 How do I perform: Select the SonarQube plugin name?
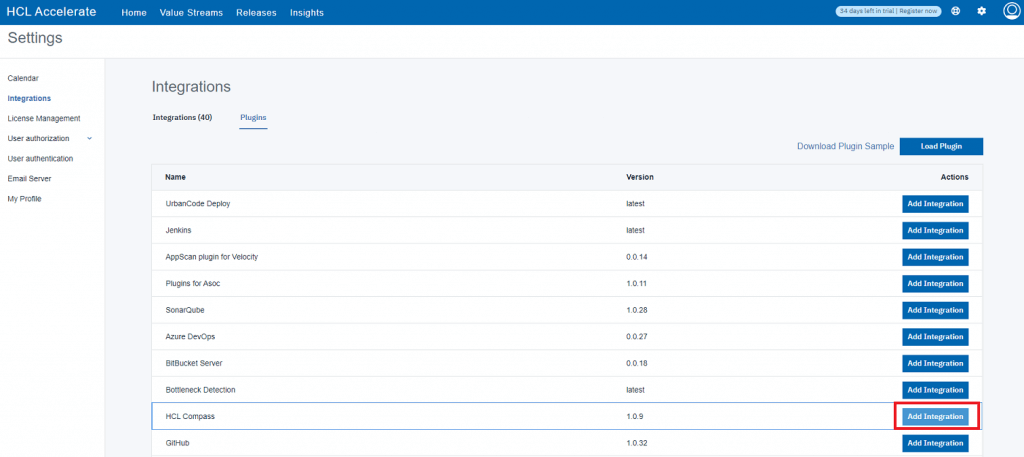185,310
